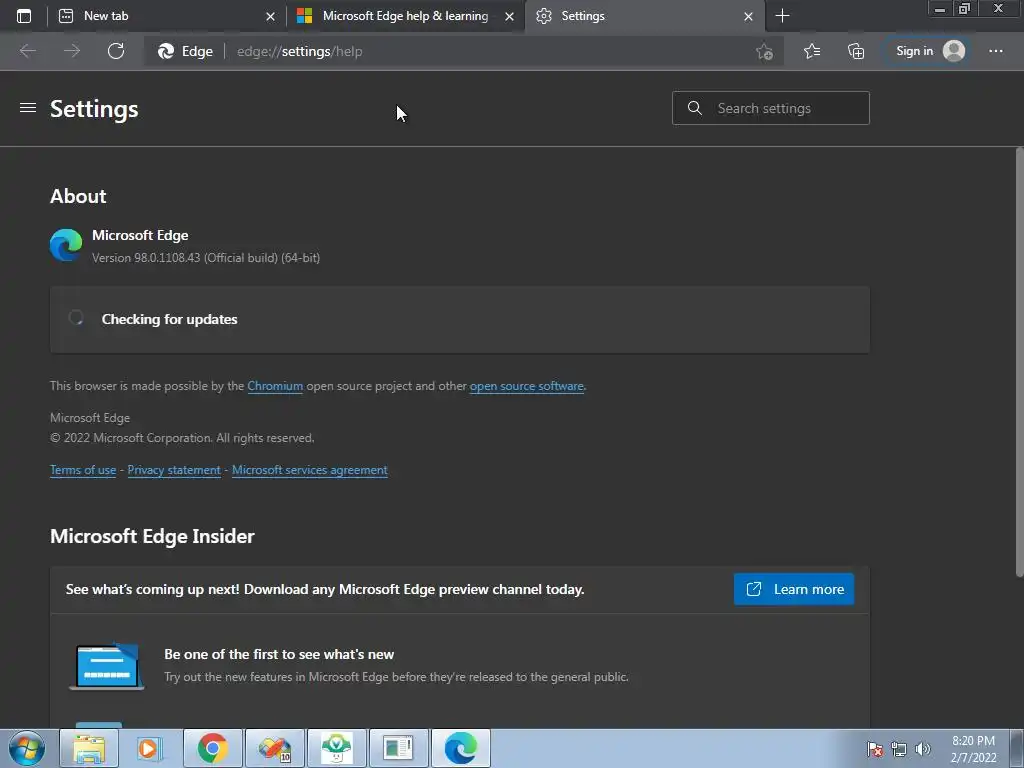Viewport: 1024px width, 768px height.
Task: Click the 2022 Microsoft Corporation copyright text
Action: tap(182, 438)
